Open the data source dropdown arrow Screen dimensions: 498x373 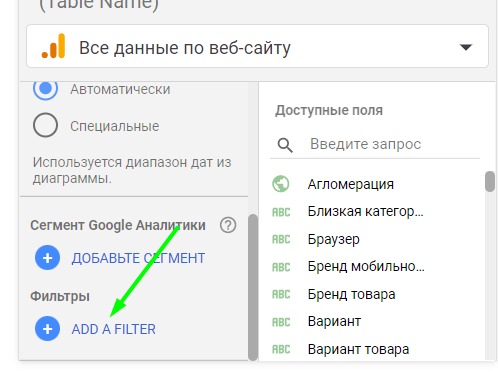(466, 47)
